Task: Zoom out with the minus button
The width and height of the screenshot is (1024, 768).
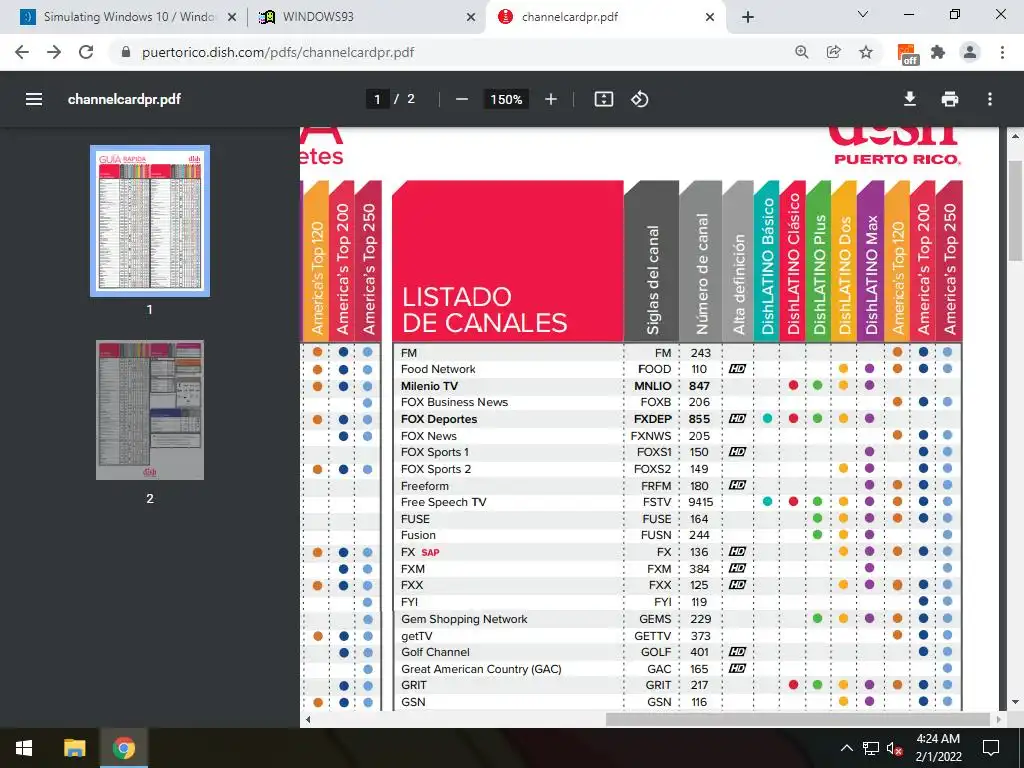Action: 462,99
